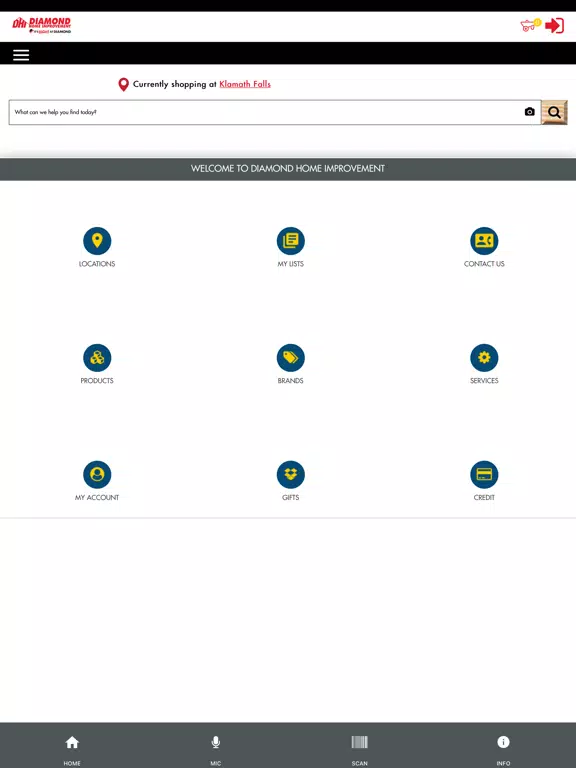Open the hamburger navigation menu
The width and height of the screenshot is (576, 768).
21,55
